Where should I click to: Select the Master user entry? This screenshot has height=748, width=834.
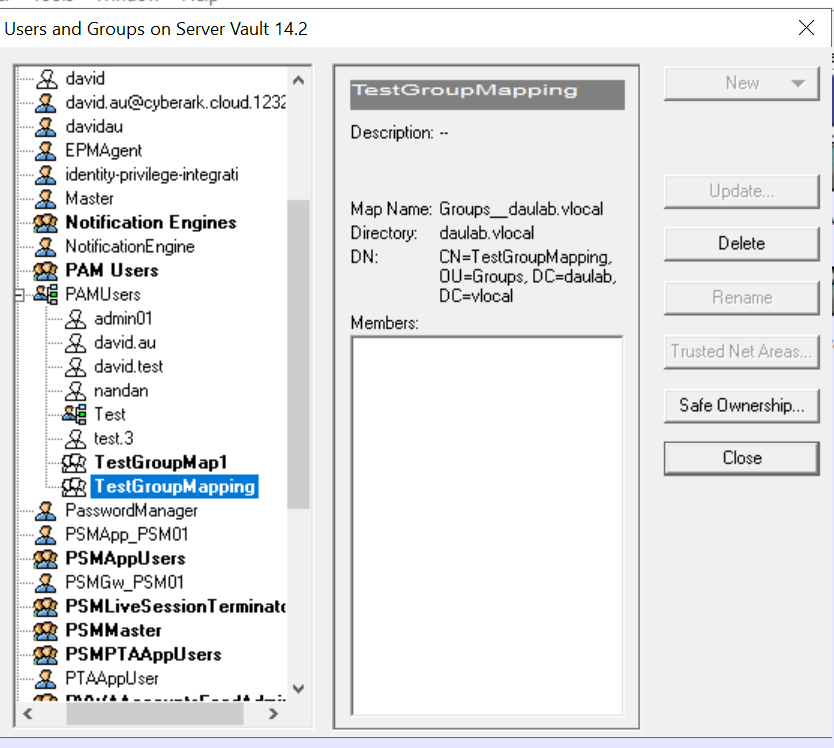coord(89,198)
